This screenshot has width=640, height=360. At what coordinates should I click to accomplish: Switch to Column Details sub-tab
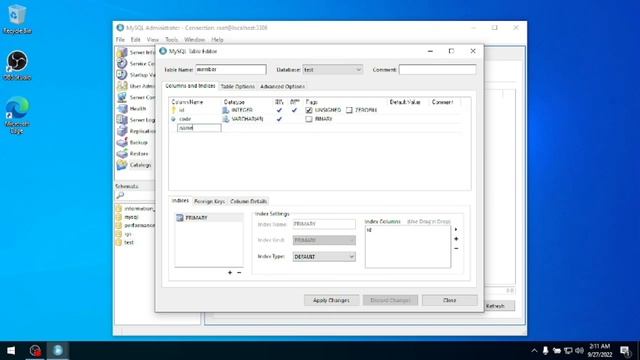pyautogui.click(x=248, y=201)
